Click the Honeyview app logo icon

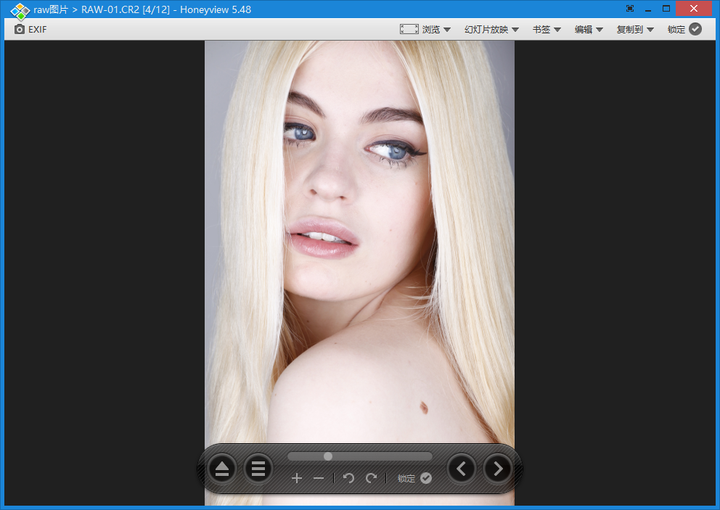(x=20, y=11)
